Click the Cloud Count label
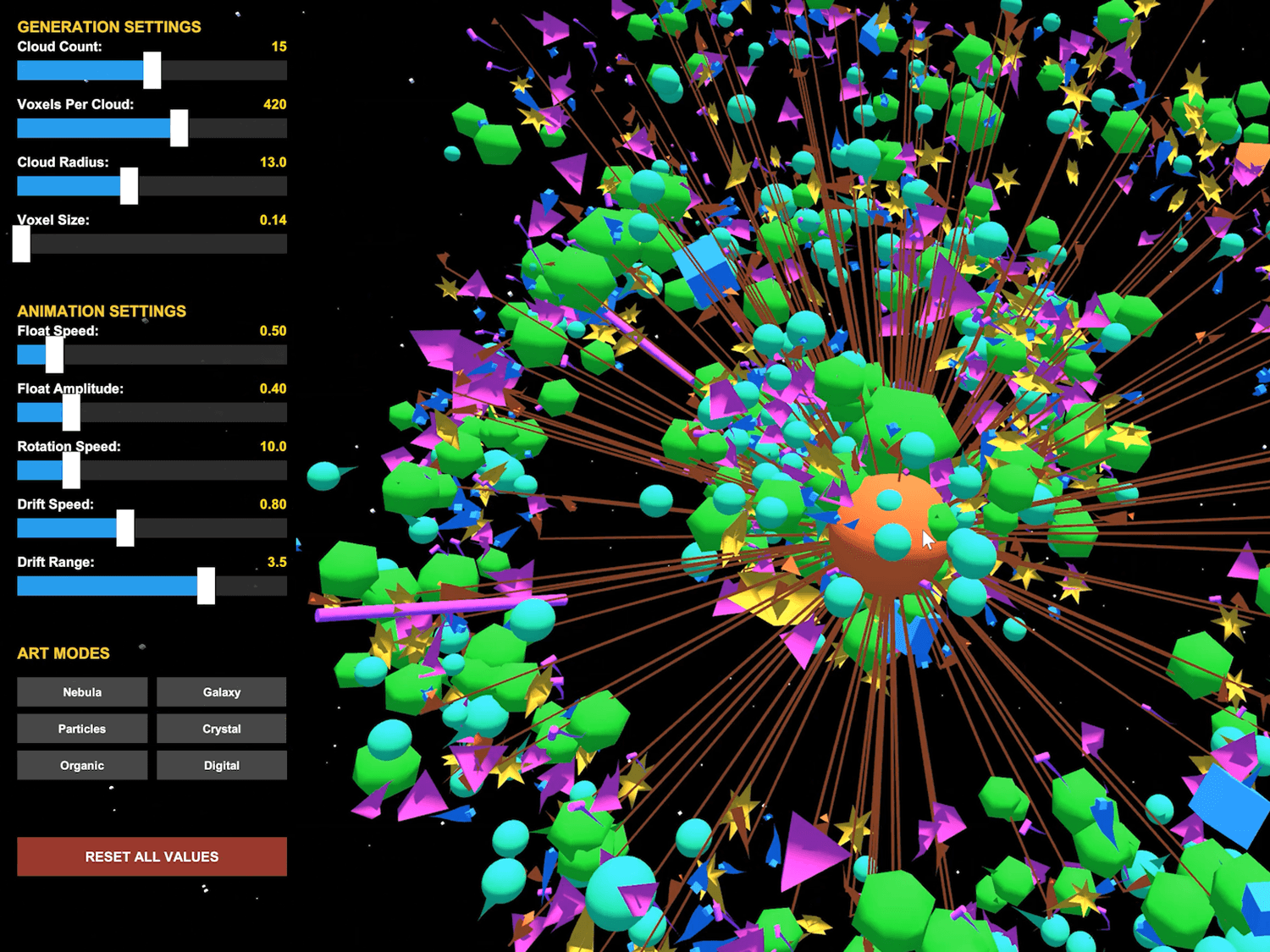Viewport: 1270px width, 952px height. [59, 47]
